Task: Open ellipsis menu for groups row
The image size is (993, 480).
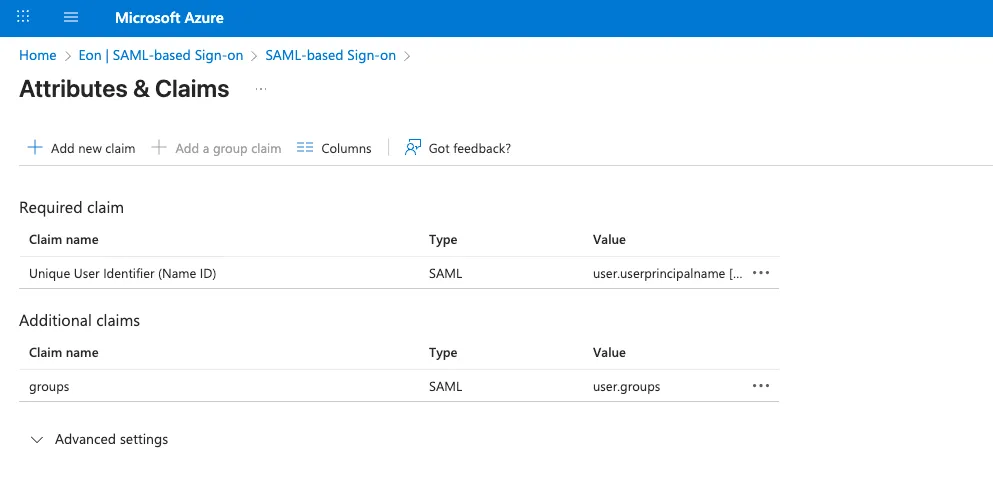Action: [x=761, y=386]
